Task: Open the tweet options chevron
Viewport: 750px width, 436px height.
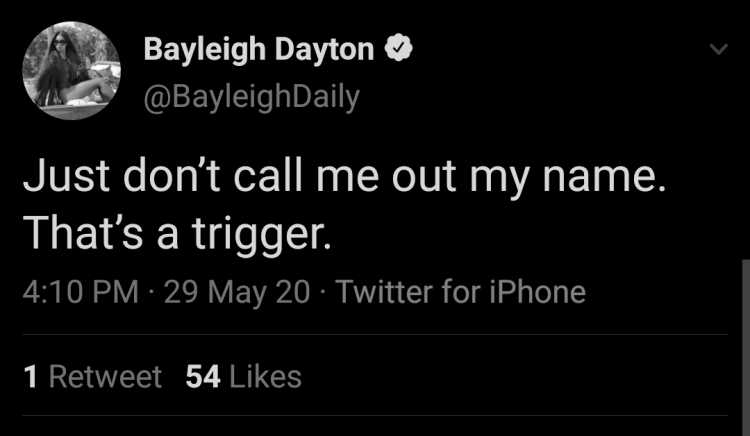Action: click(718, 49)
